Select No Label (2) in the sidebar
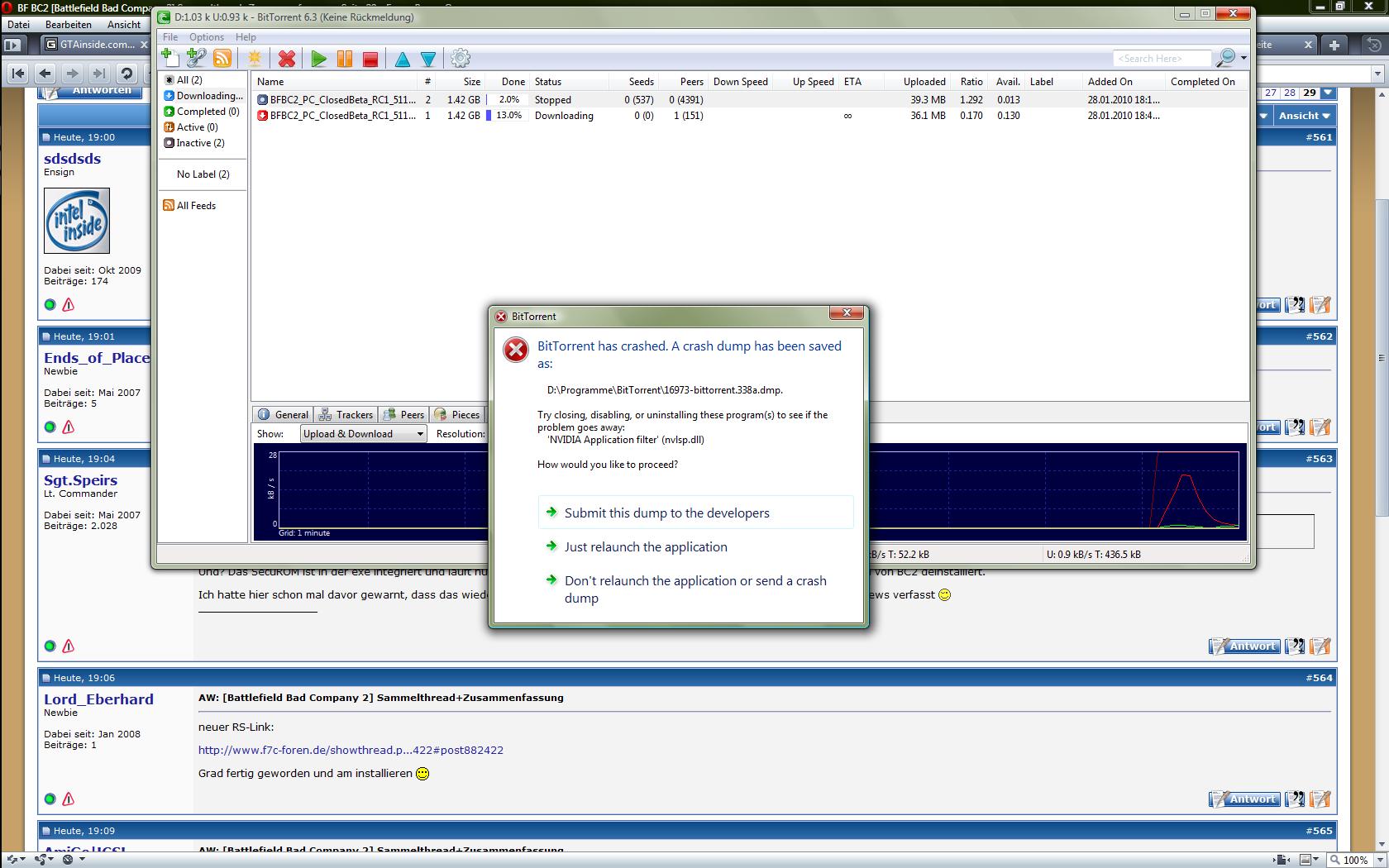Screen dimensions: 1389x868 point(203,174)
